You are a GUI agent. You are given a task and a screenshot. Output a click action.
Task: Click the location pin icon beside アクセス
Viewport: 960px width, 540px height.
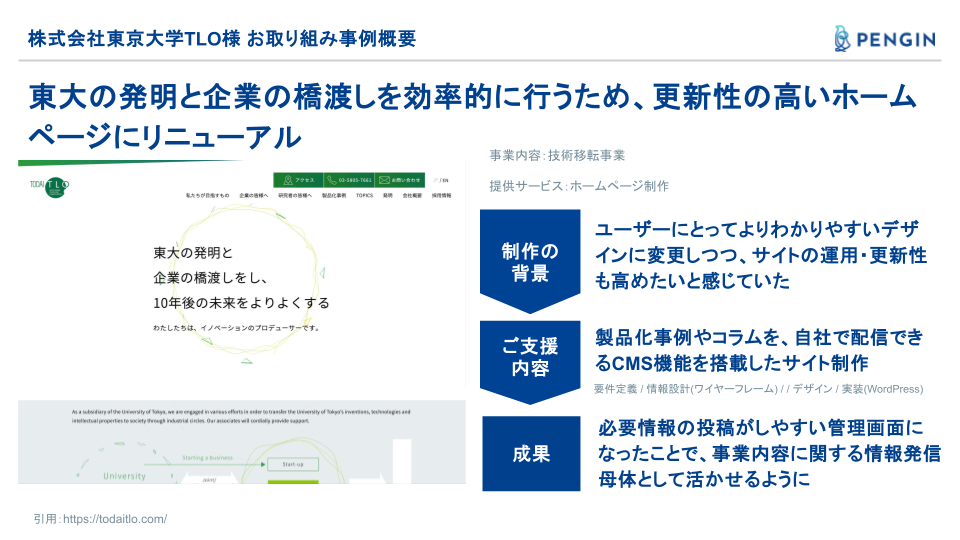[288, 180]
